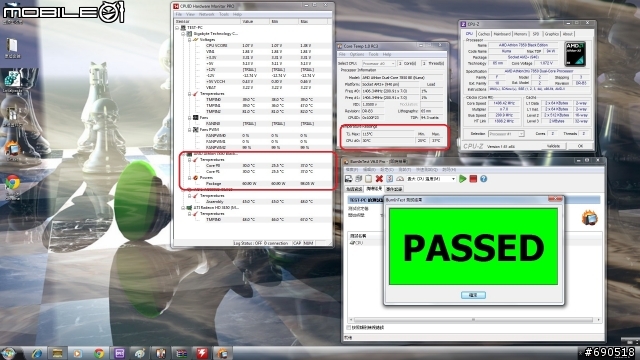Open the Network menu in HWMonitor
640x360 pixels.
click(207, 14)
